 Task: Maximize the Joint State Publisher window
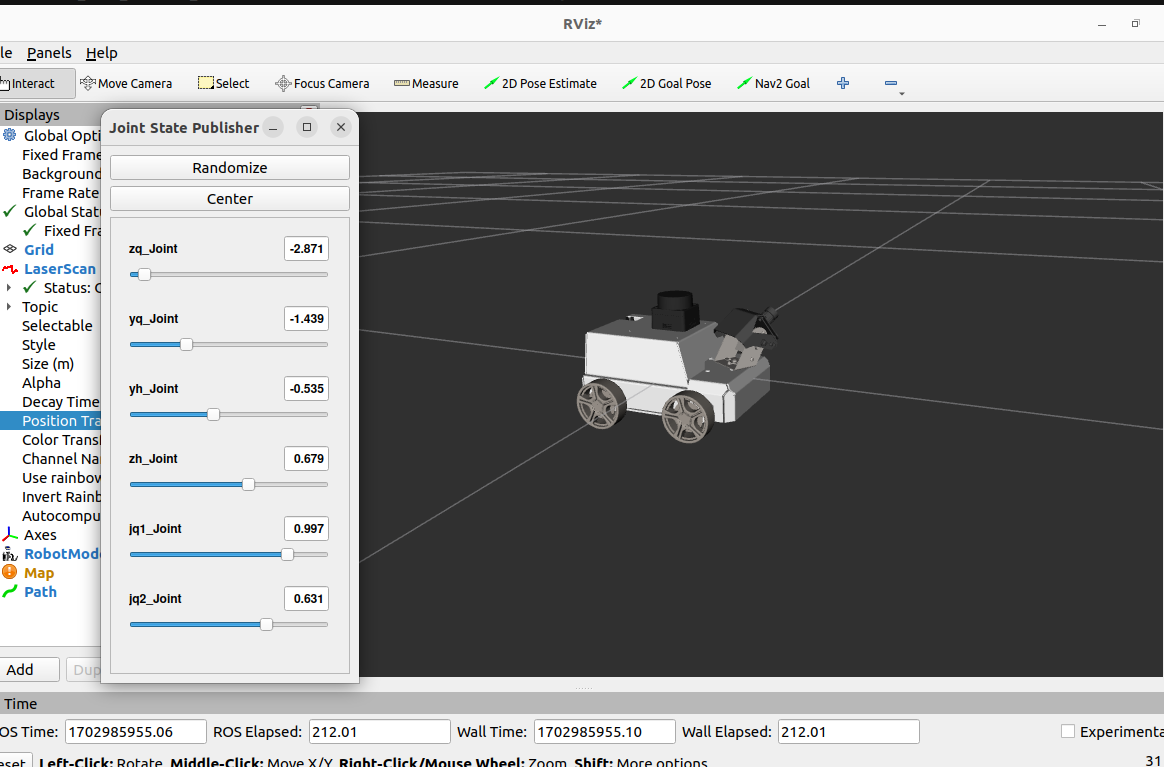307,127
